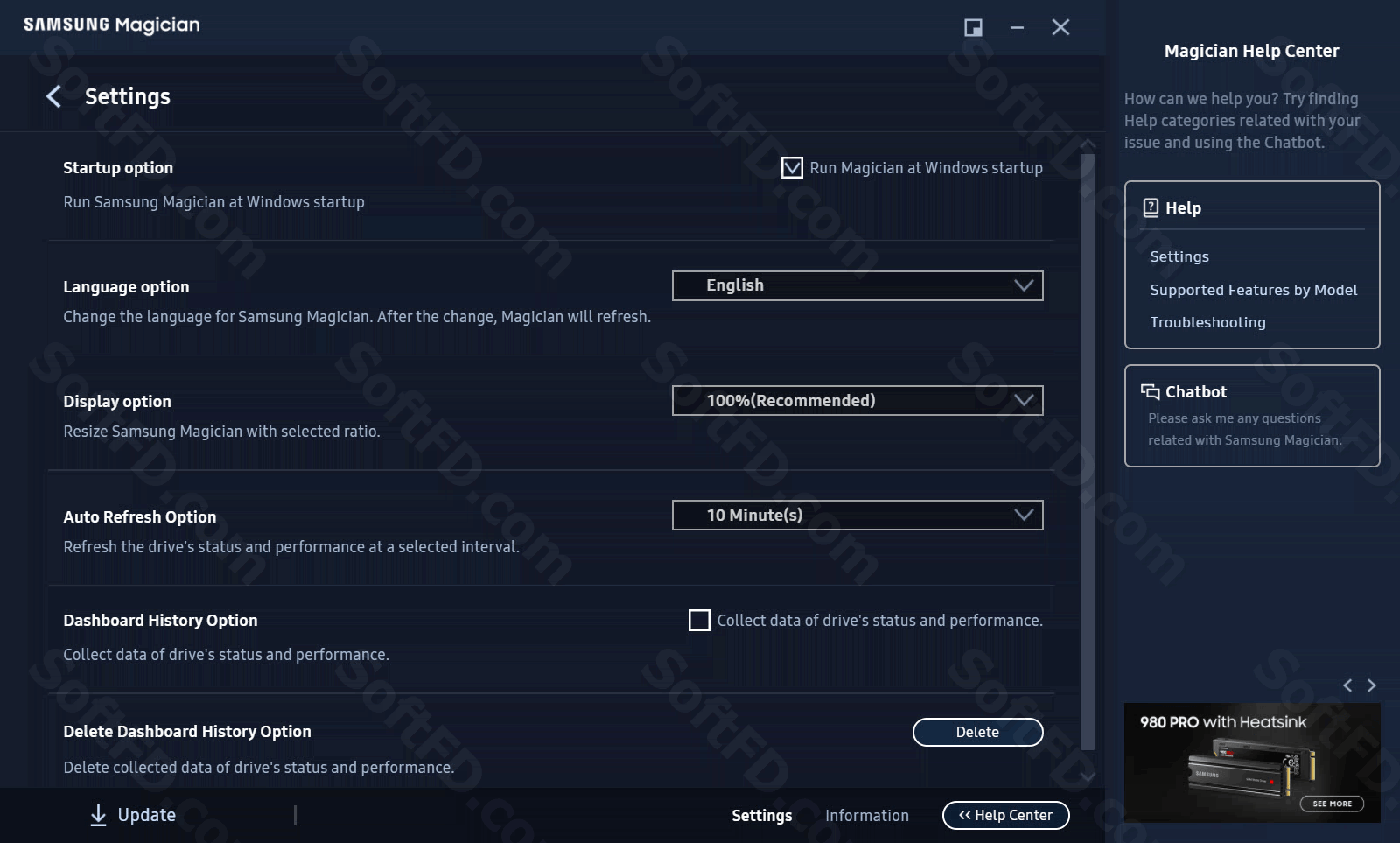1400x843 pixels.
Task: Click the Chatbot speech bubble icon
Action: coord(1150,391)
